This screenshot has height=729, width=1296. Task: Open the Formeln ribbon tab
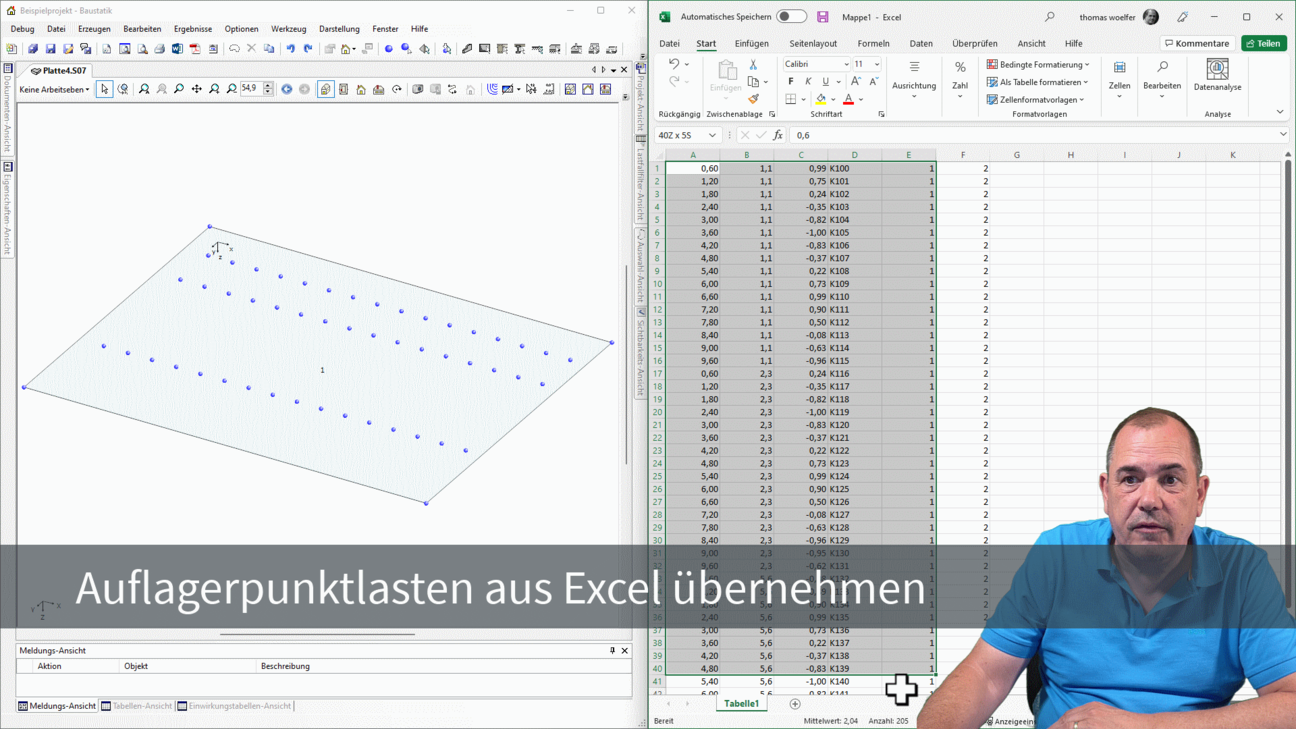873,44
